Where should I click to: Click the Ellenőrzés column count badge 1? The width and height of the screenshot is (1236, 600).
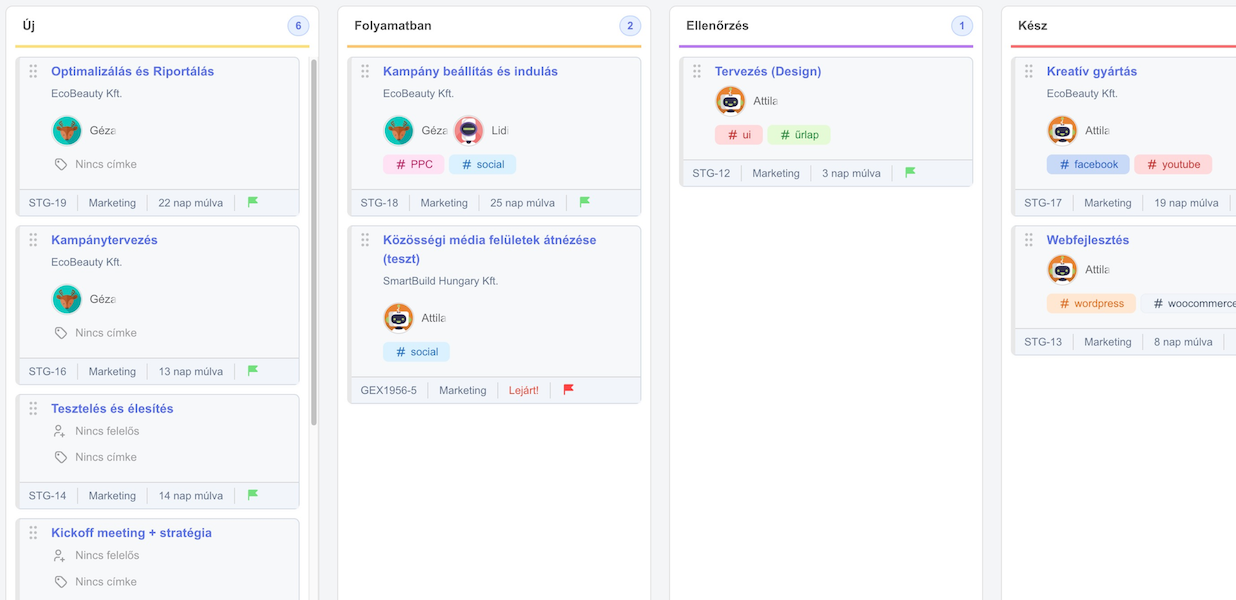click(x=962, y=26)
